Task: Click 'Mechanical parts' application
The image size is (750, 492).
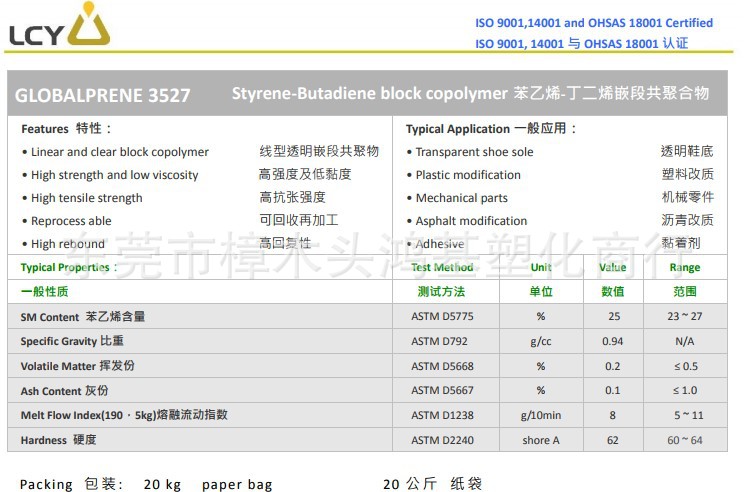Action: coord(462,198)
